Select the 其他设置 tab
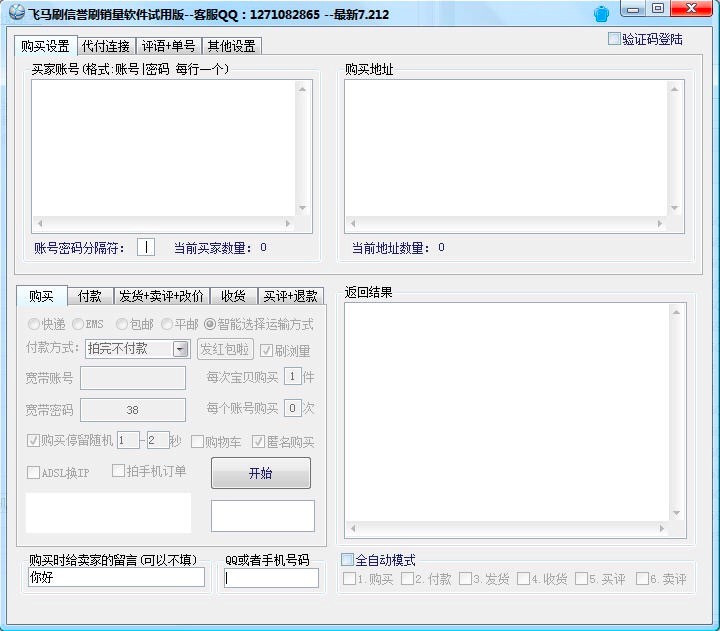The height and width of the screenshot is (631, 720). (x=230, y=46)
